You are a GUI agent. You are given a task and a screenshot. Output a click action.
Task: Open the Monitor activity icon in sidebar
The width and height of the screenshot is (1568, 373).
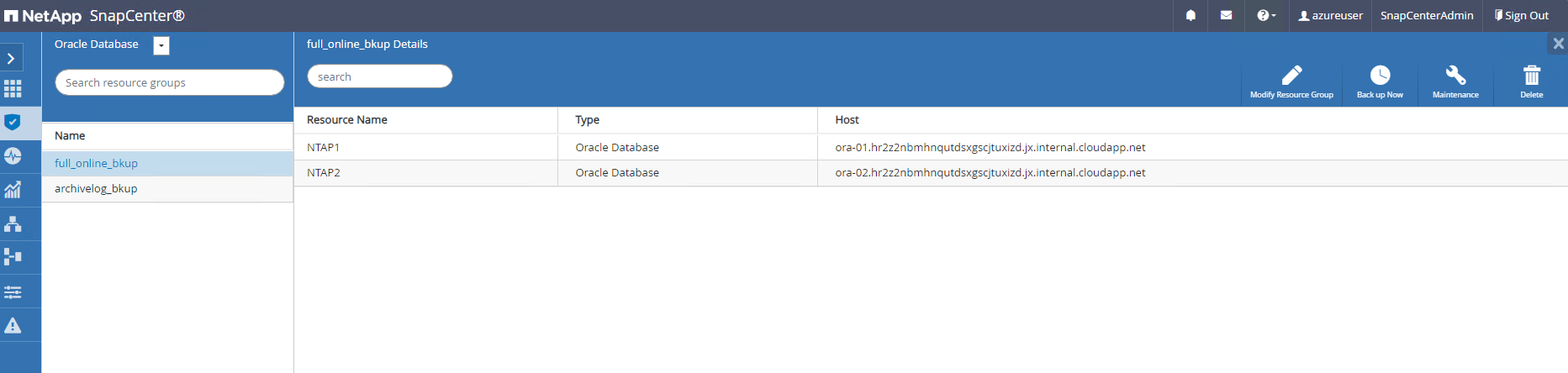13,156
